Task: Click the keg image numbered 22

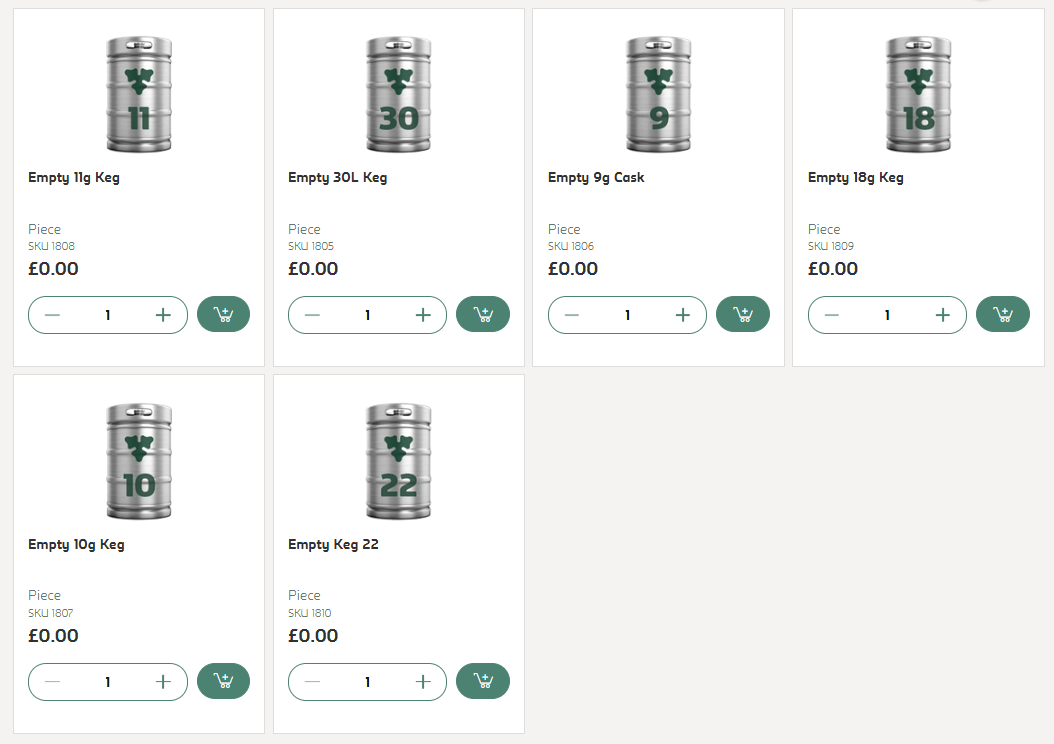Action: point(399,461)
